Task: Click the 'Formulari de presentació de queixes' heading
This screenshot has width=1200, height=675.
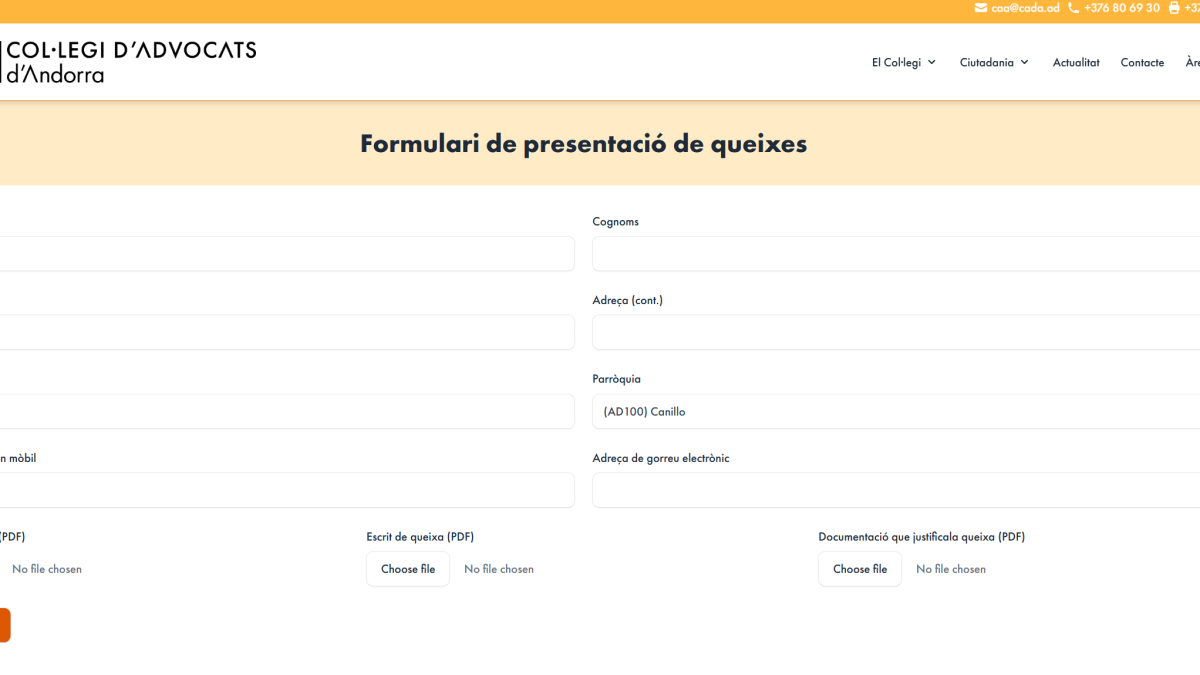Action: [x=583, y=144]
